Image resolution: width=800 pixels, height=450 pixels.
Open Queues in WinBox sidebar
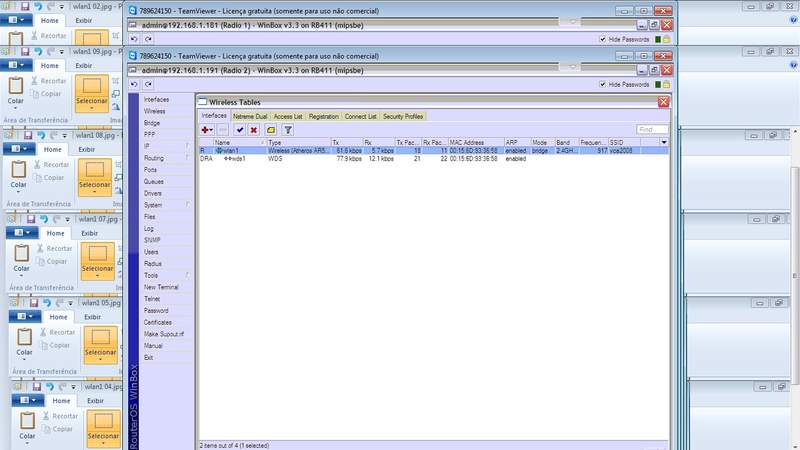click(154, 182)
